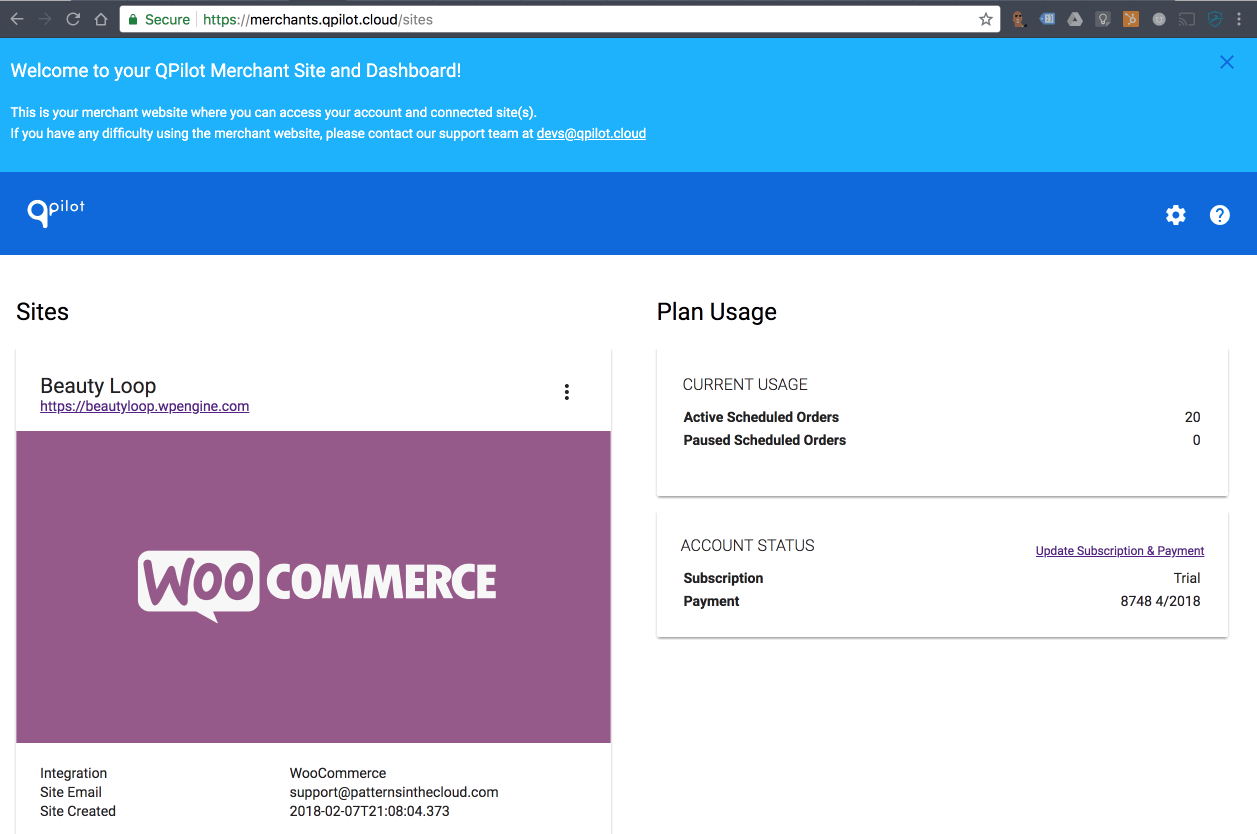The height and width of the screenshot is (834, 1257).
Task: Go back with the browser back arrow
Action: [x=17, y=19]
